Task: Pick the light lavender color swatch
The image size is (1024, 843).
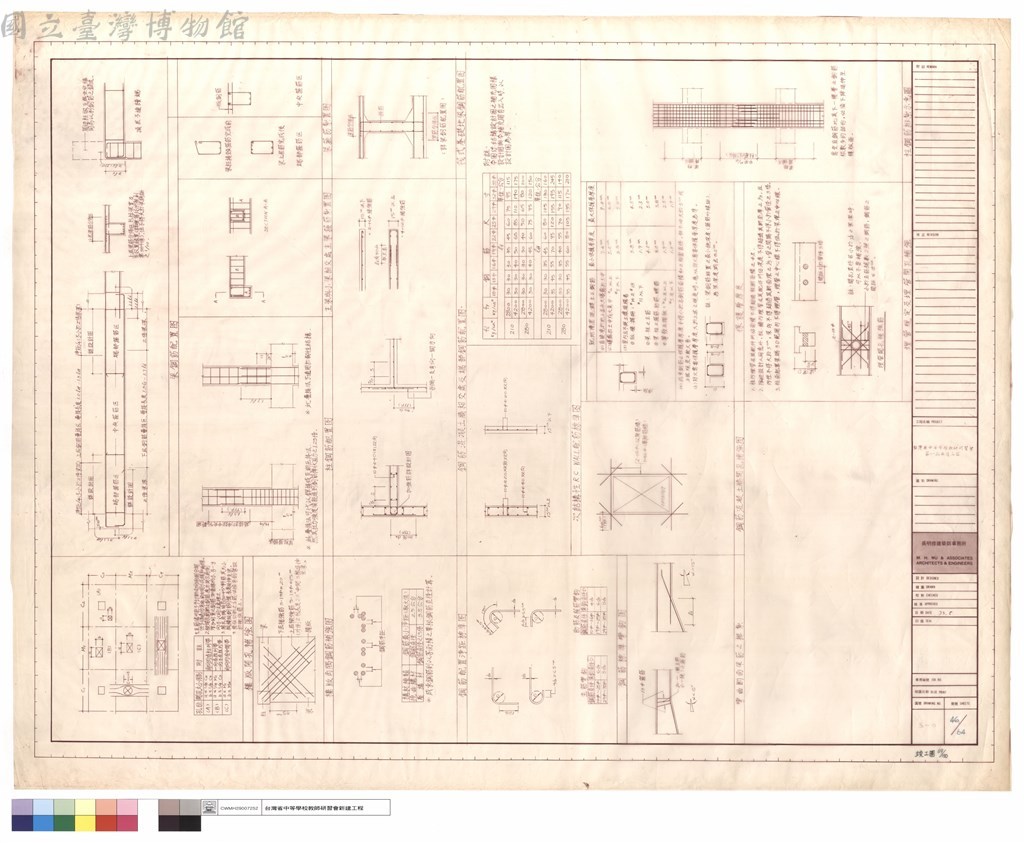Action: tap(22, 807)
